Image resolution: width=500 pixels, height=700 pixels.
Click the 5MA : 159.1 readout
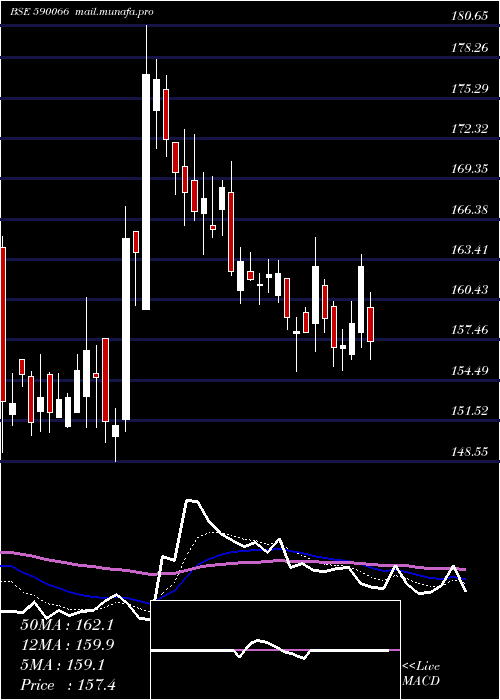pyautogui.click(x=63, y=665)
